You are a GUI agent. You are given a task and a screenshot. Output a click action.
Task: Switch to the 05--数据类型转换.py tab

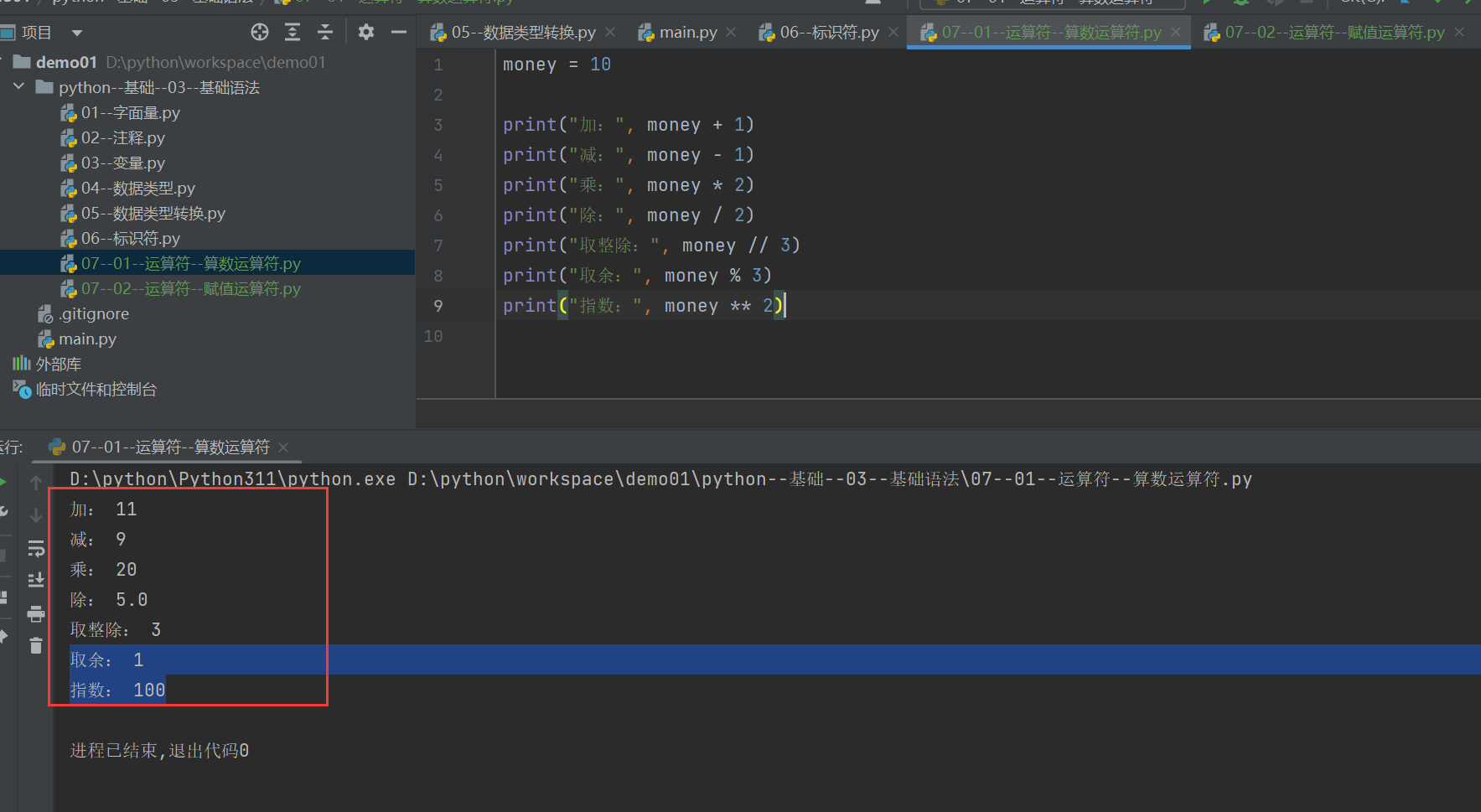click(x=523, y=33)
